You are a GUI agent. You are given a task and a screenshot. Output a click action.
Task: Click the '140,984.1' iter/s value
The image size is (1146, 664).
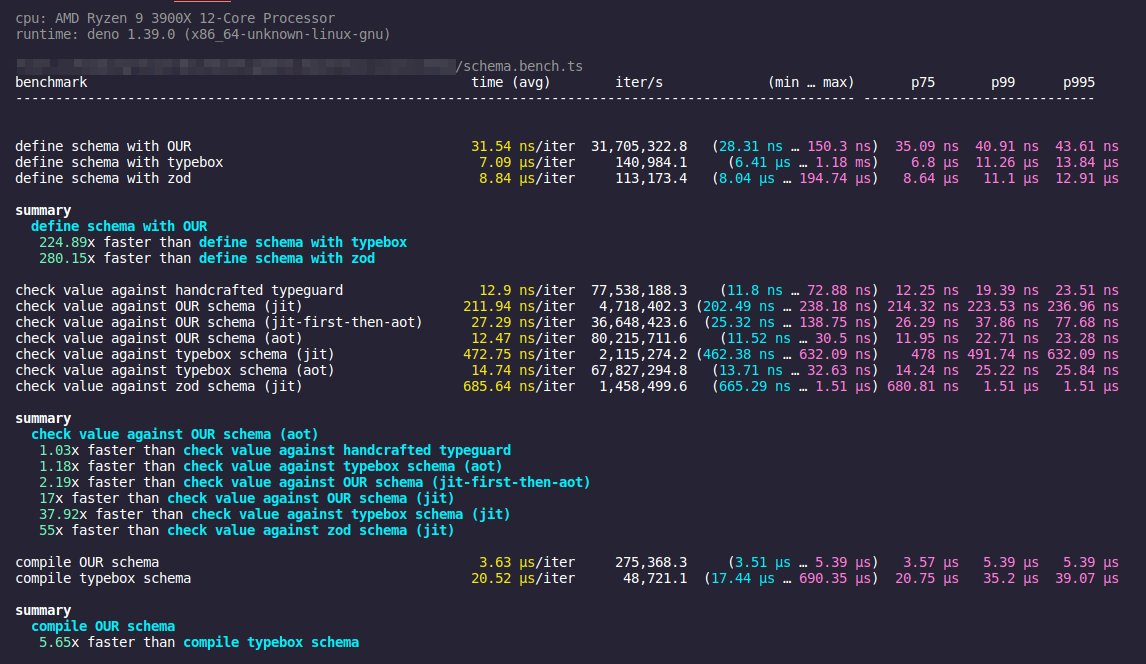click(x=651, y=162)
